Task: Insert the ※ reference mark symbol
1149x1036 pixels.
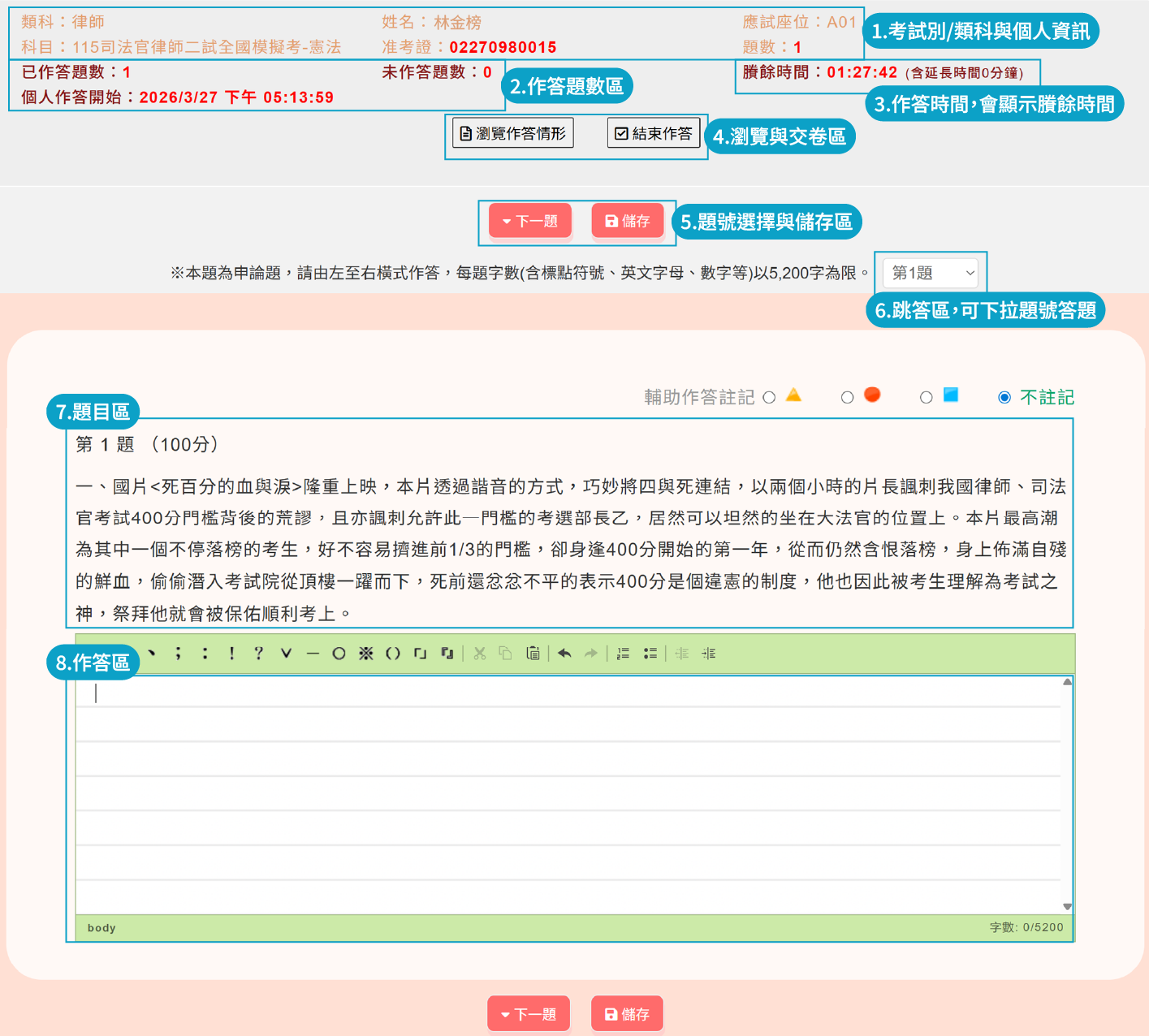Action: pos(366,654)
